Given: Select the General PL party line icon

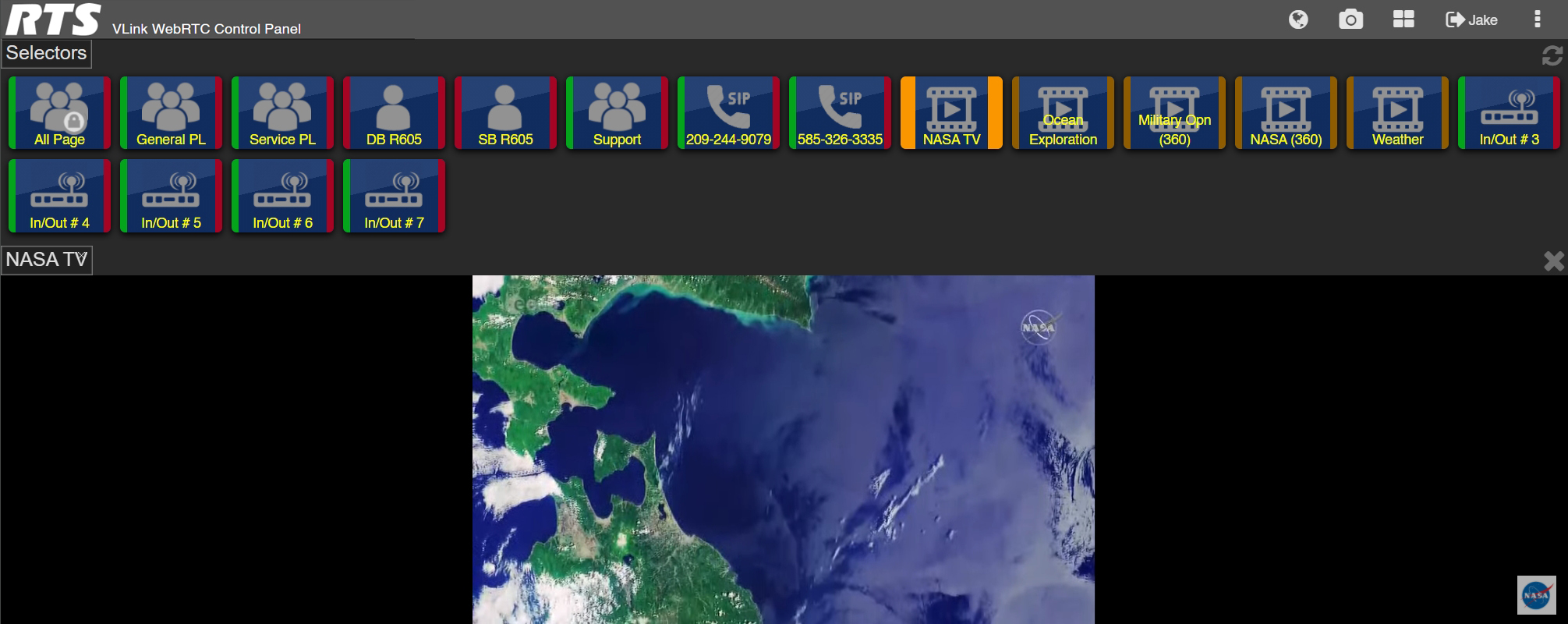Looking at the screenshot, I should coord(171,112).
